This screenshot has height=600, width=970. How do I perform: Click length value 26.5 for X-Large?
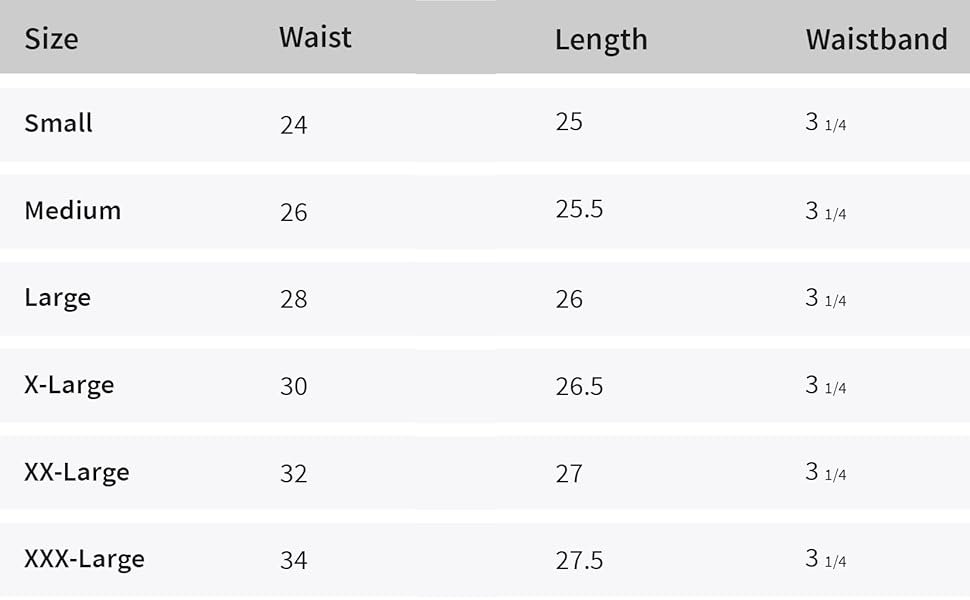579,386
